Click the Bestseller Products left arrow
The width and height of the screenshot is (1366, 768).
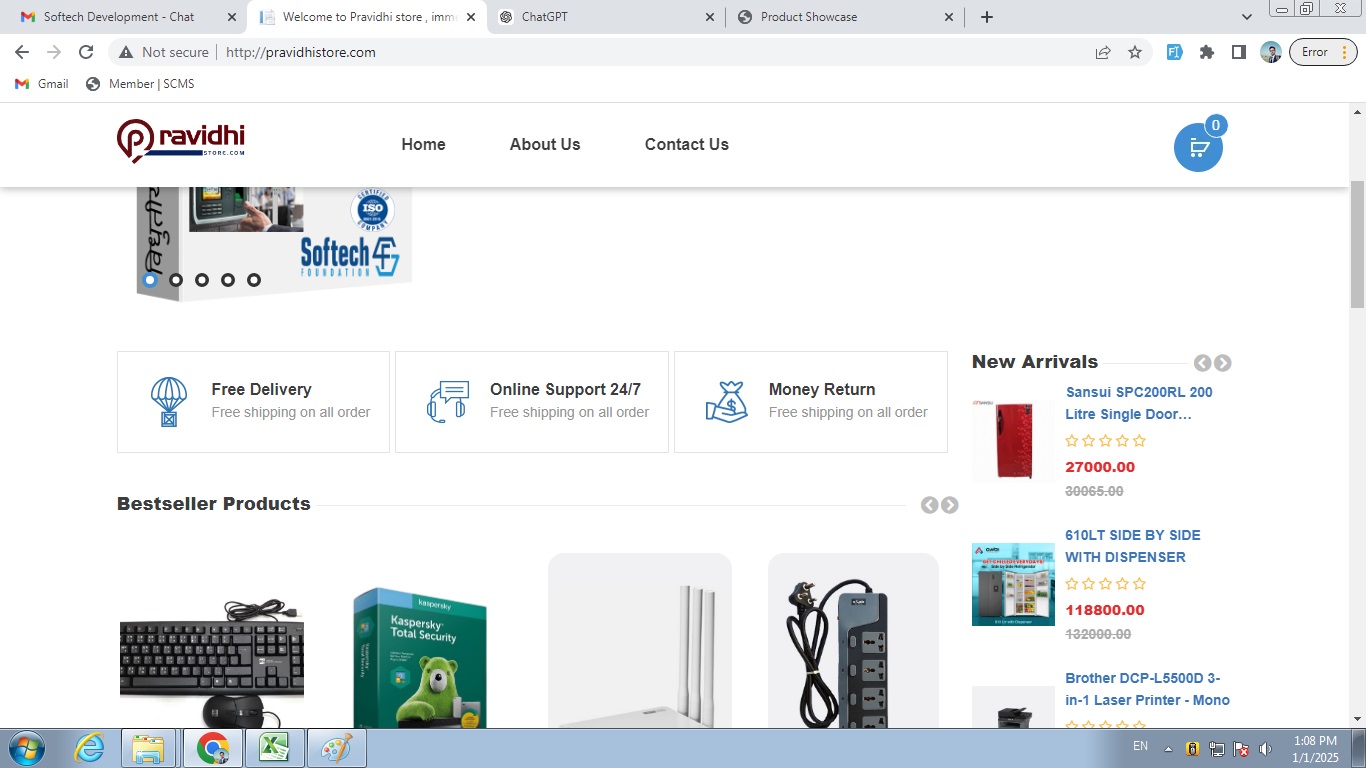tap(929, 505)
